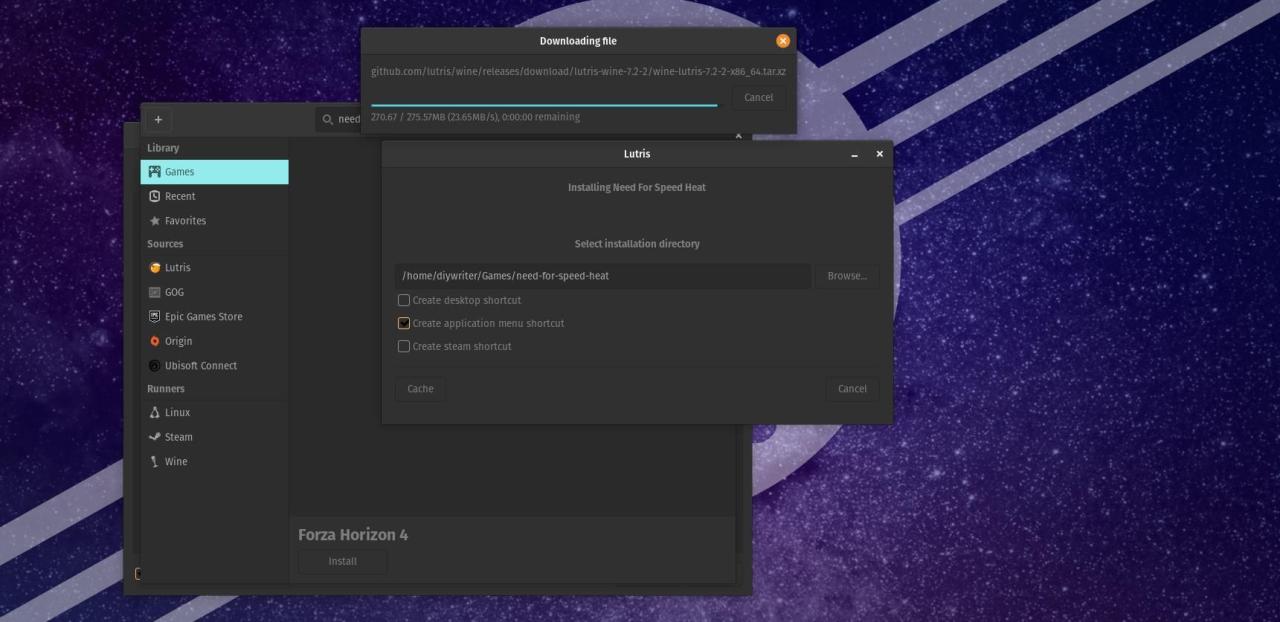The image size is (1280, 622).
Task: Cancel the file download
Action: point(758,97)
